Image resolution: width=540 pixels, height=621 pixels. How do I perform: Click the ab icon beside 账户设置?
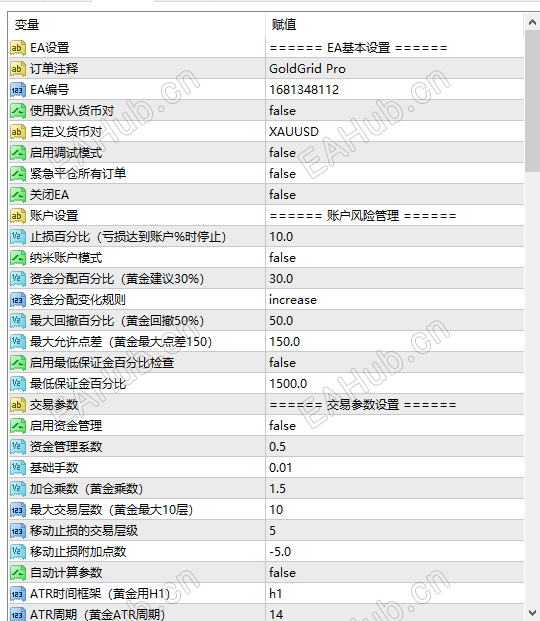(17, 216)
